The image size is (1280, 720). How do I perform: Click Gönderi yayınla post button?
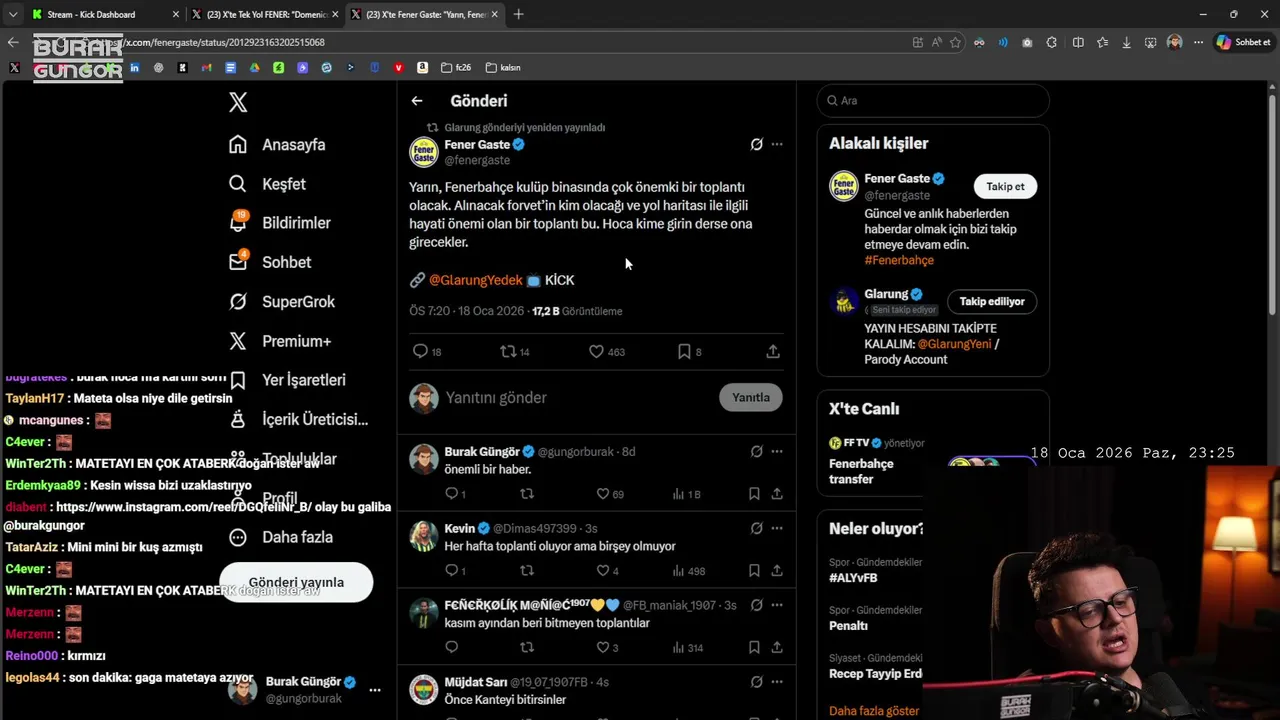pos(296,582)
